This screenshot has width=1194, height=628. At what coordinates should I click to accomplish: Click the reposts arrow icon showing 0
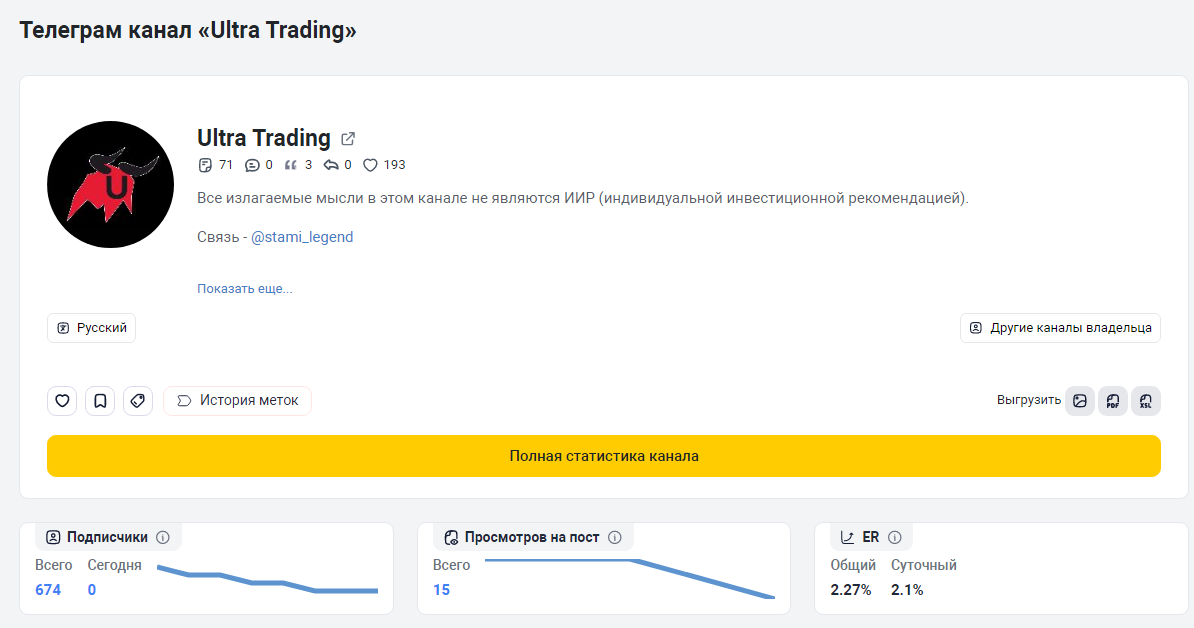tap(330, 165)
